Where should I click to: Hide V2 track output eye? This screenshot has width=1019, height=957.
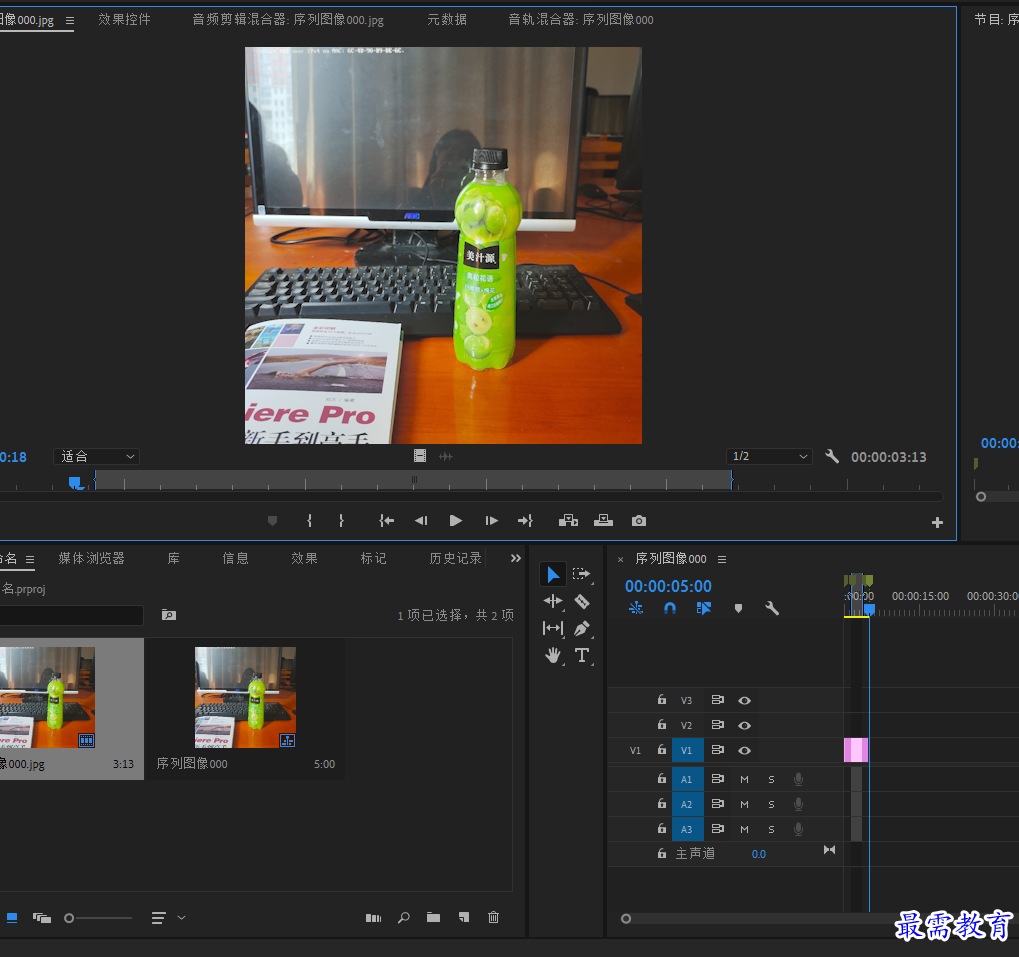click(745, 726)
